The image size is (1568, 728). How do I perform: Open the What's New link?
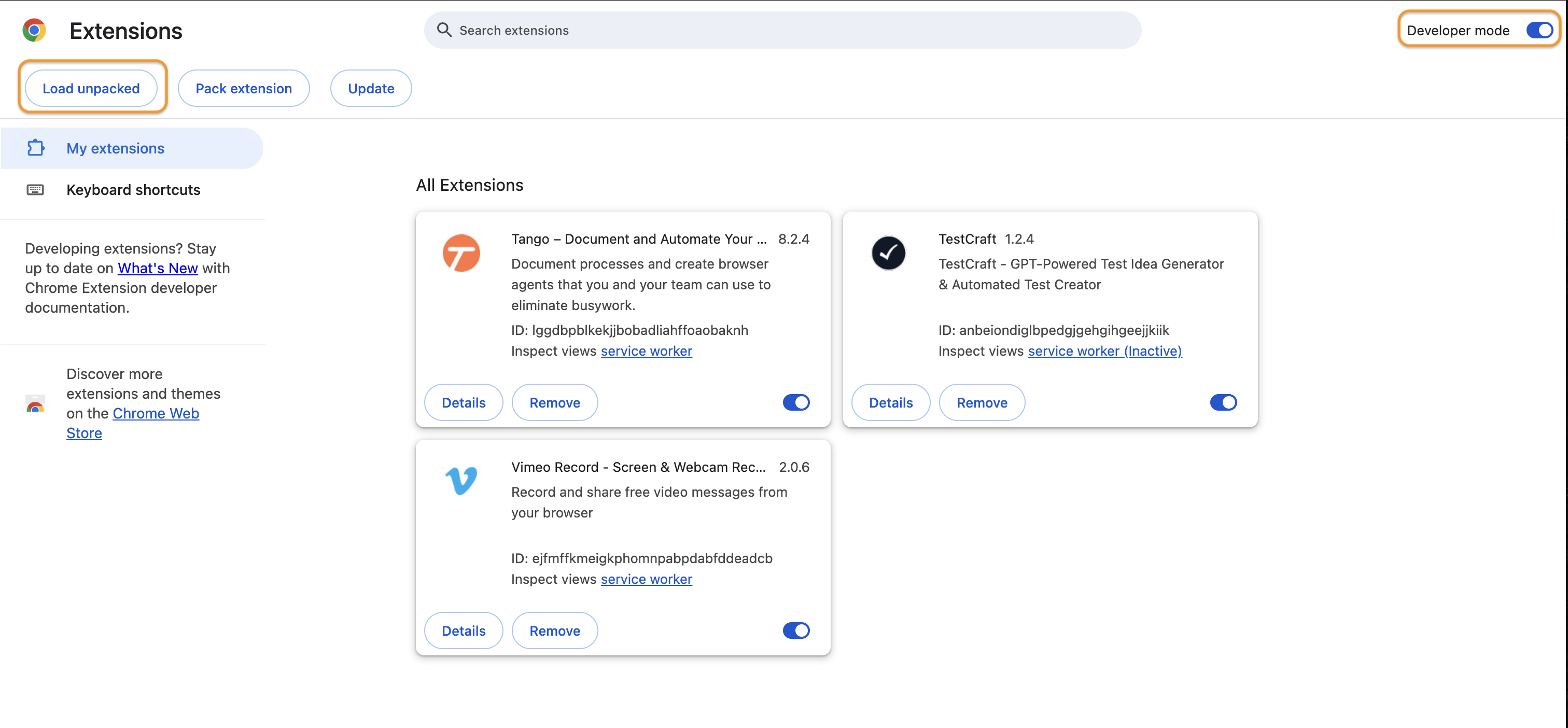click(x=157, y=268)
